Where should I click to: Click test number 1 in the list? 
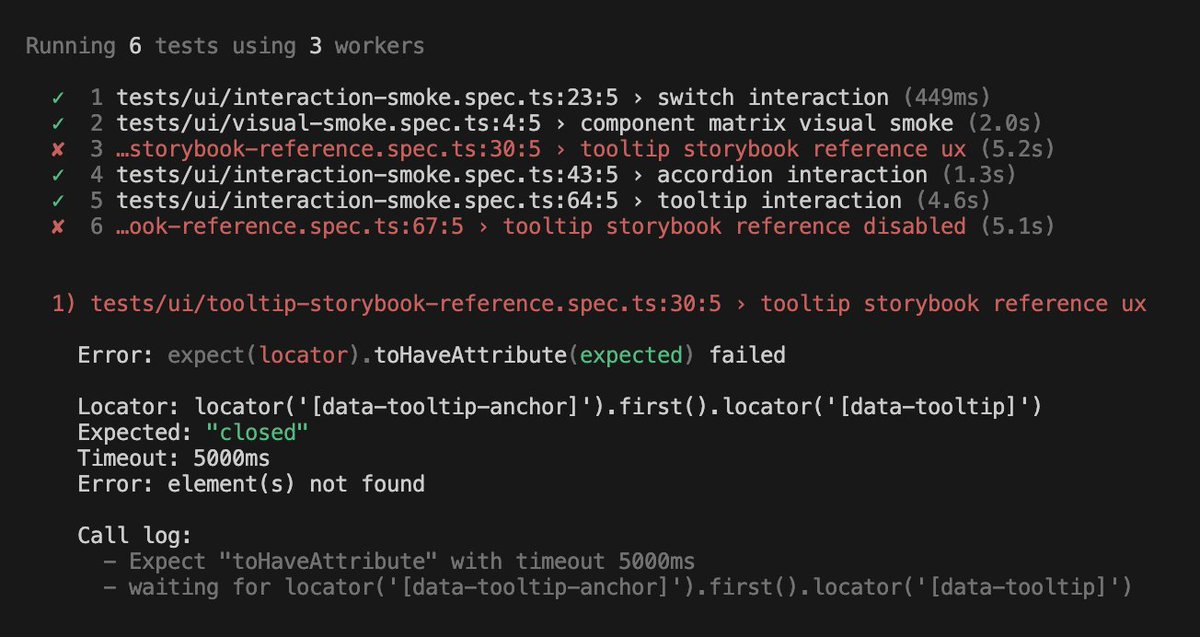(x=97, y=98)
